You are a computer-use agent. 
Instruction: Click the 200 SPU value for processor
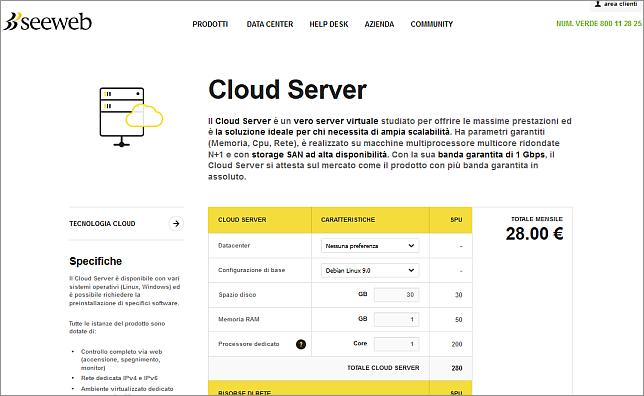click(x=457, y=344)
